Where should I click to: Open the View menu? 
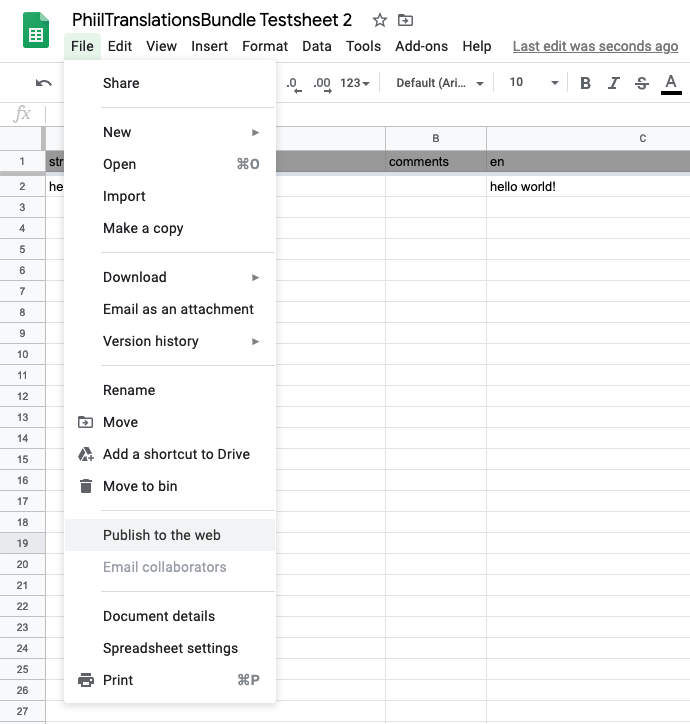pos(161,46)
